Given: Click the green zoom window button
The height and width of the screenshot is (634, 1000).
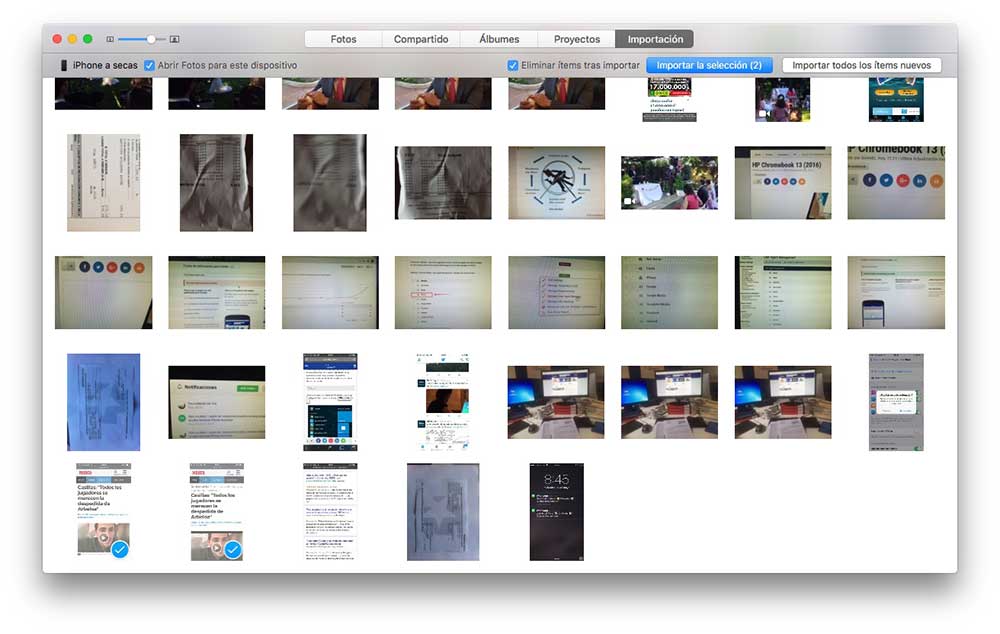Looking at the screenshot, I should pyautogui.click(x=87, y=39).
